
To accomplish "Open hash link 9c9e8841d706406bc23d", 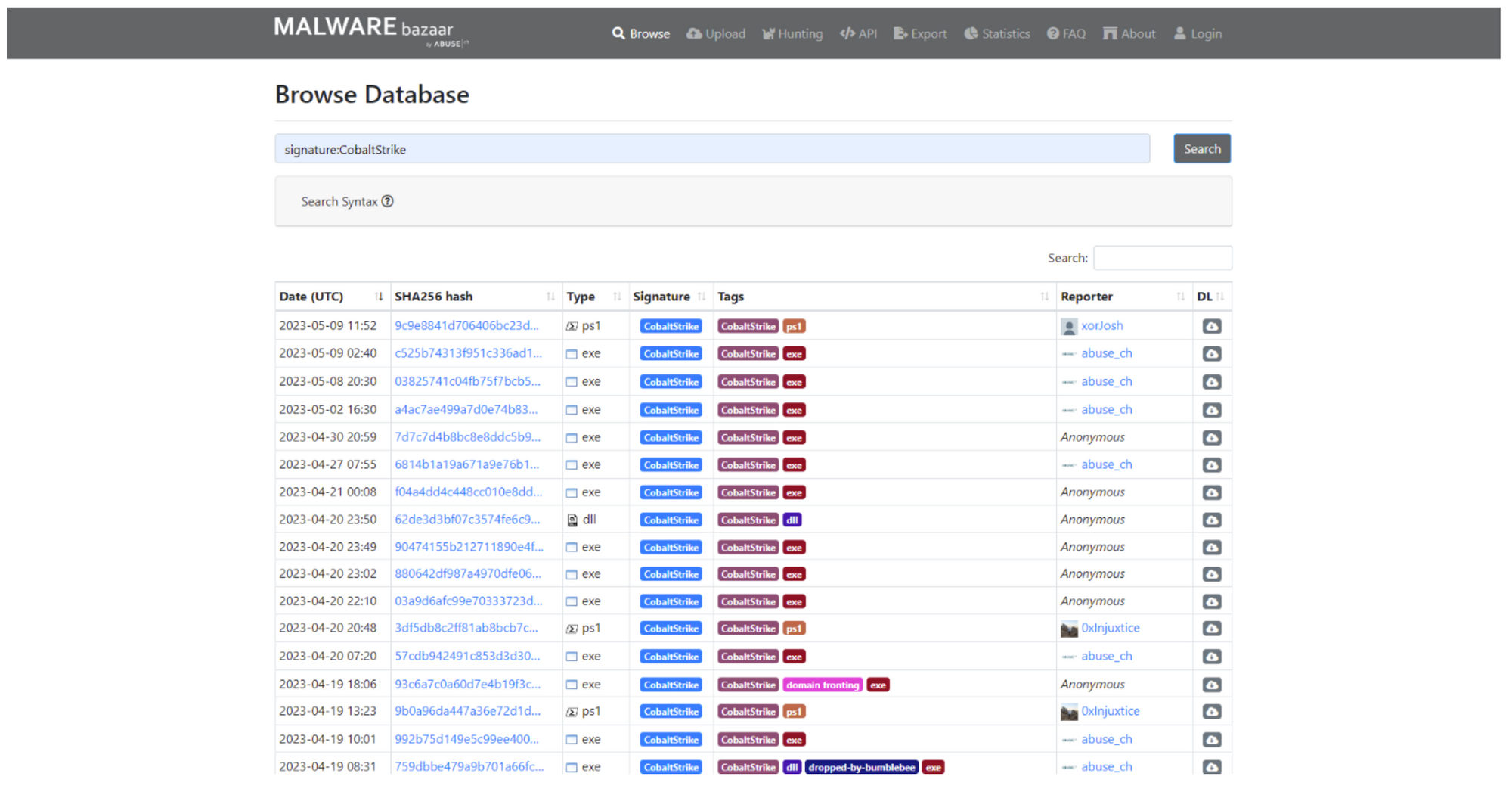I will (466, 325).
